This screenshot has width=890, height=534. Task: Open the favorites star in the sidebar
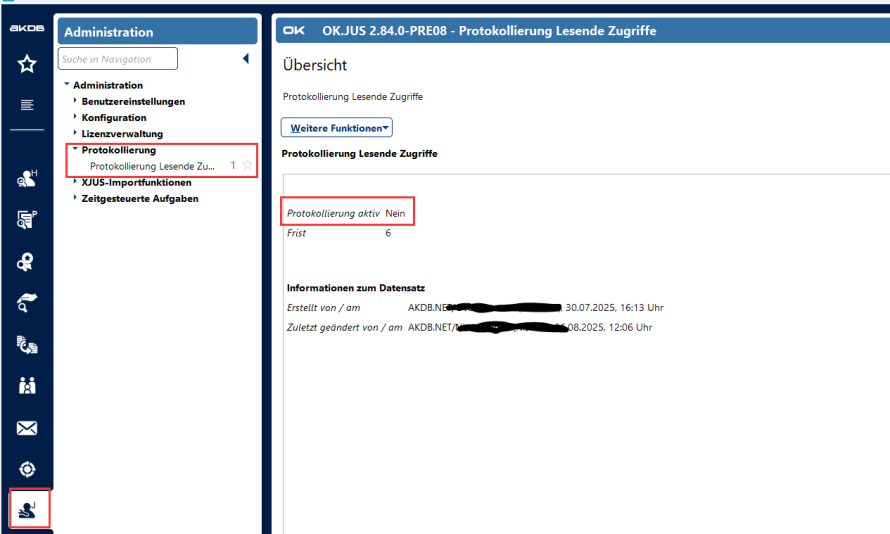pos(27,64)
